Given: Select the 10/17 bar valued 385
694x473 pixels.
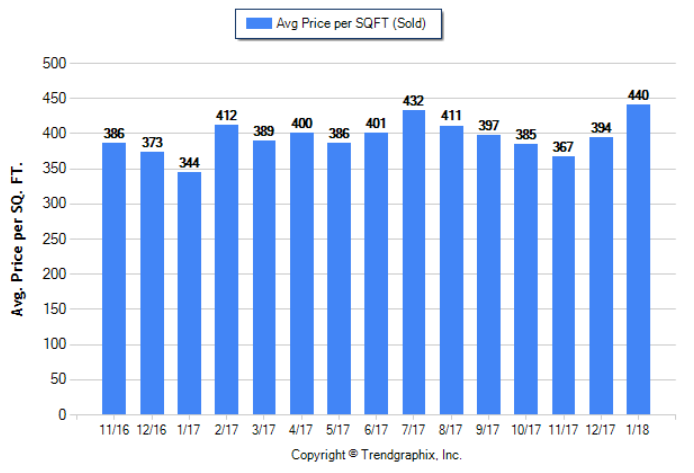Looking at the screenshot, I should tap(525, 279).
